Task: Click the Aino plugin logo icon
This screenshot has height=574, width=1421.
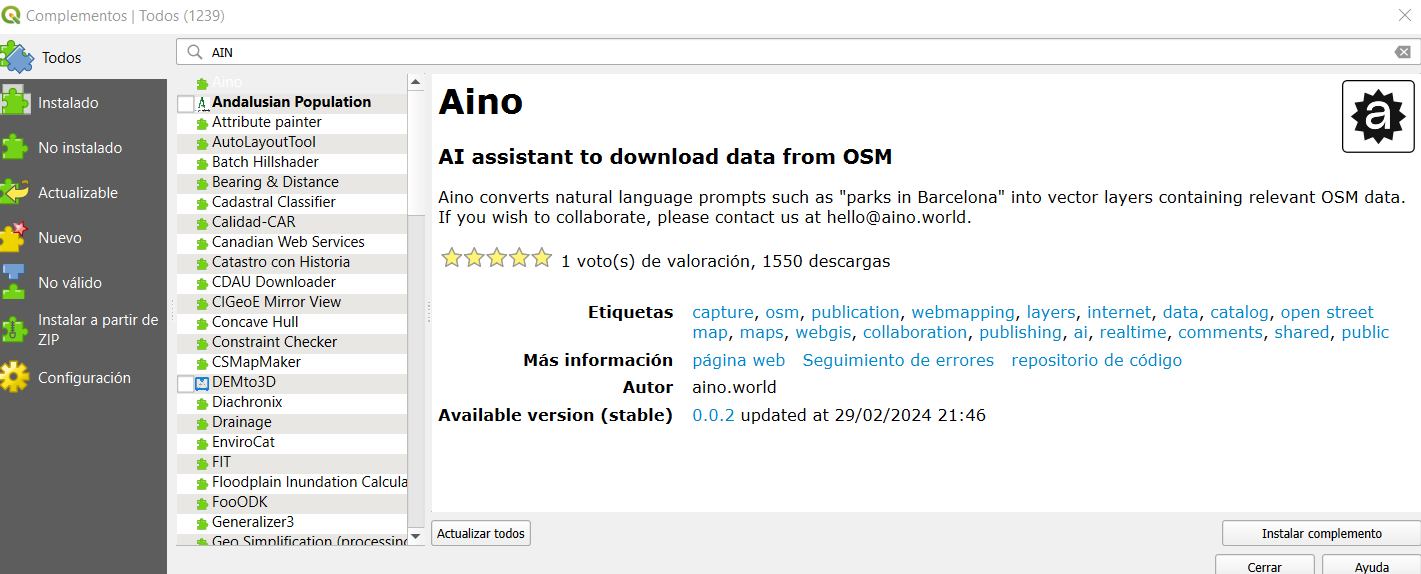Action: [x=1378, y=117]
